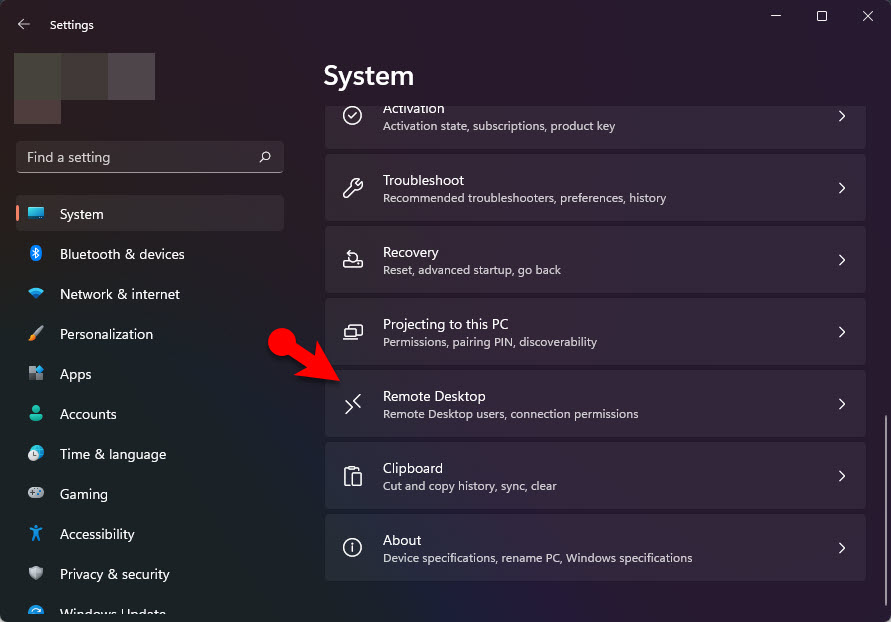Screen dimensions: 891x622
Task: Open Clipboard via its chevron arrow
Action: pos(842,476)
